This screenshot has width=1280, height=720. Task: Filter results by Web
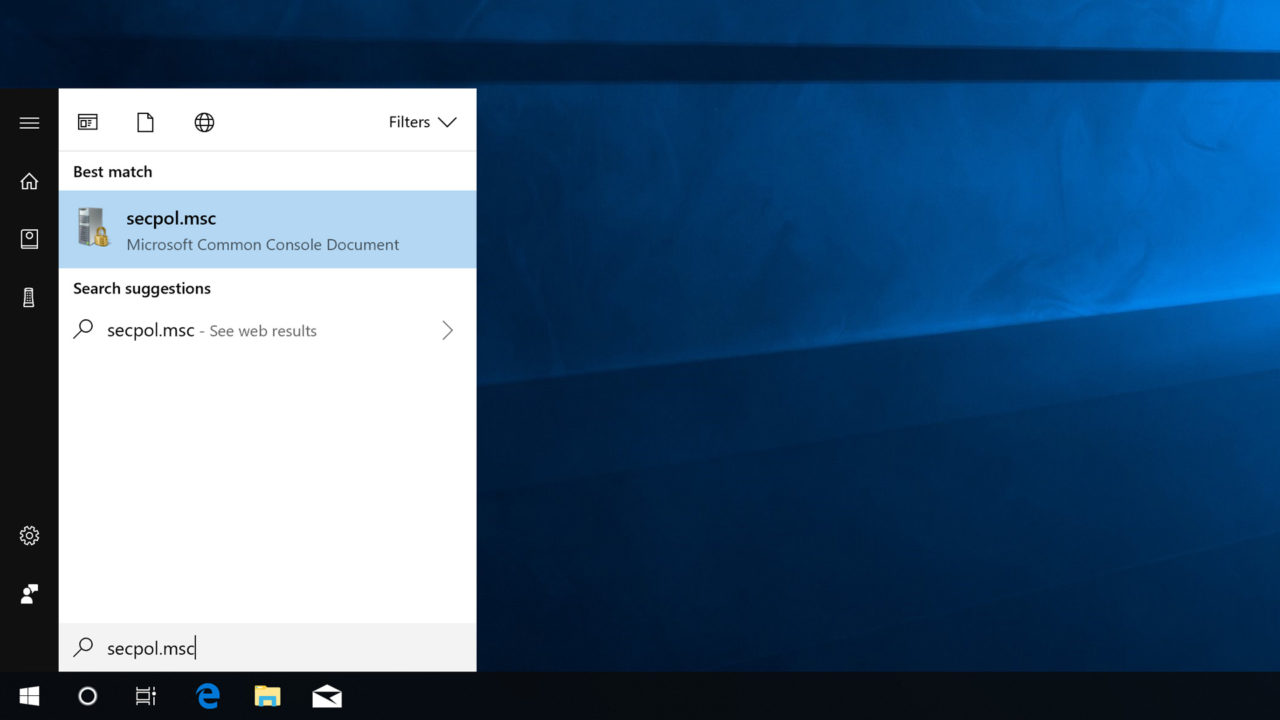[x=204, y=122]
